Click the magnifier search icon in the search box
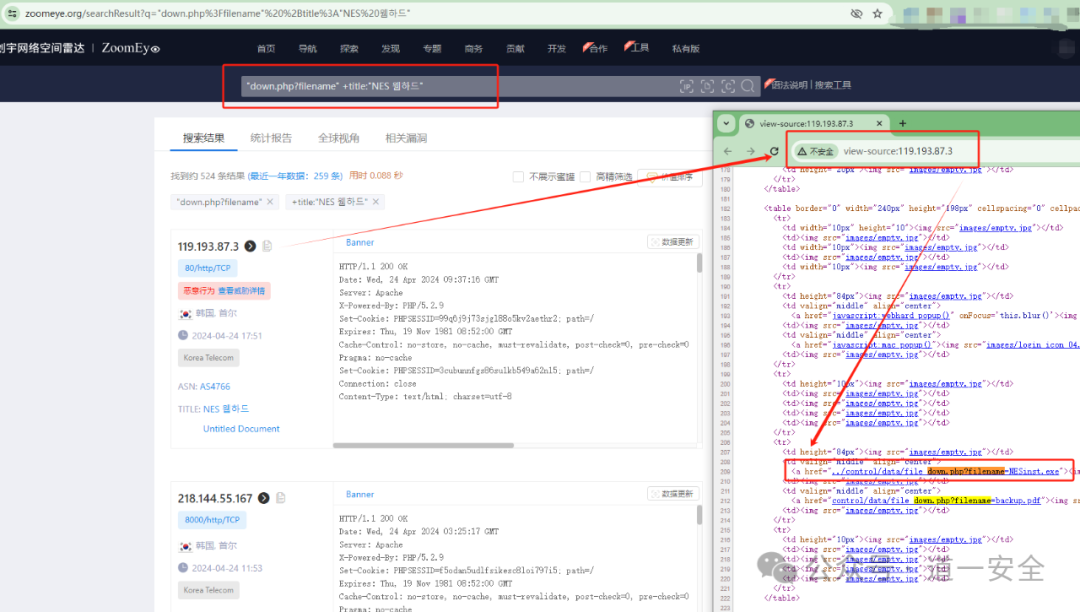Viewport: 1080px width, 612px height. [x=748, y=86]
